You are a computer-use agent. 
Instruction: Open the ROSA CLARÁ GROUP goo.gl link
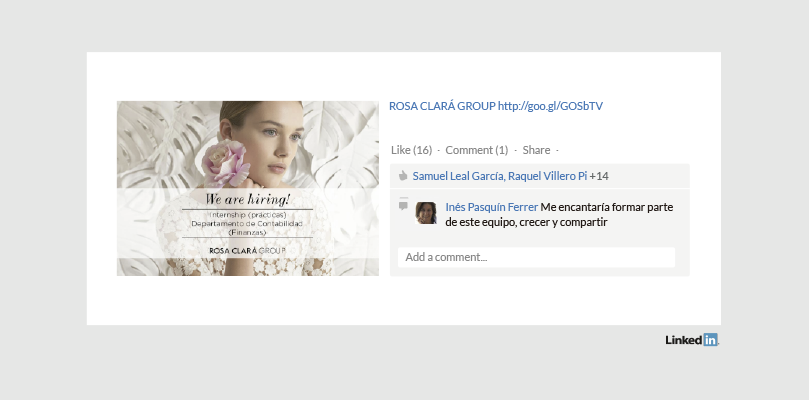pos(496,106)
